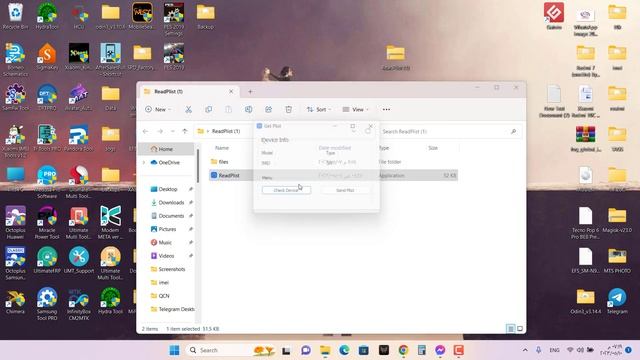Open Videos in navigation pane

click(x=166, y=256)
